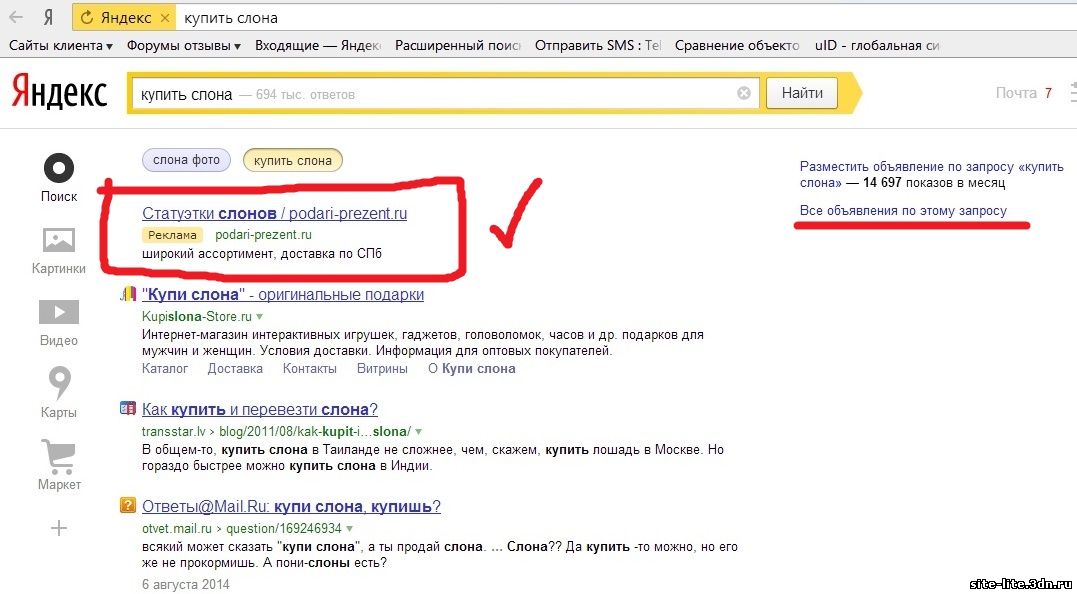Viewport: 1077px width, 594px height.
Task: Open the "Купи слона" оригинальные подарки result
Action: (x=283, y=295)
